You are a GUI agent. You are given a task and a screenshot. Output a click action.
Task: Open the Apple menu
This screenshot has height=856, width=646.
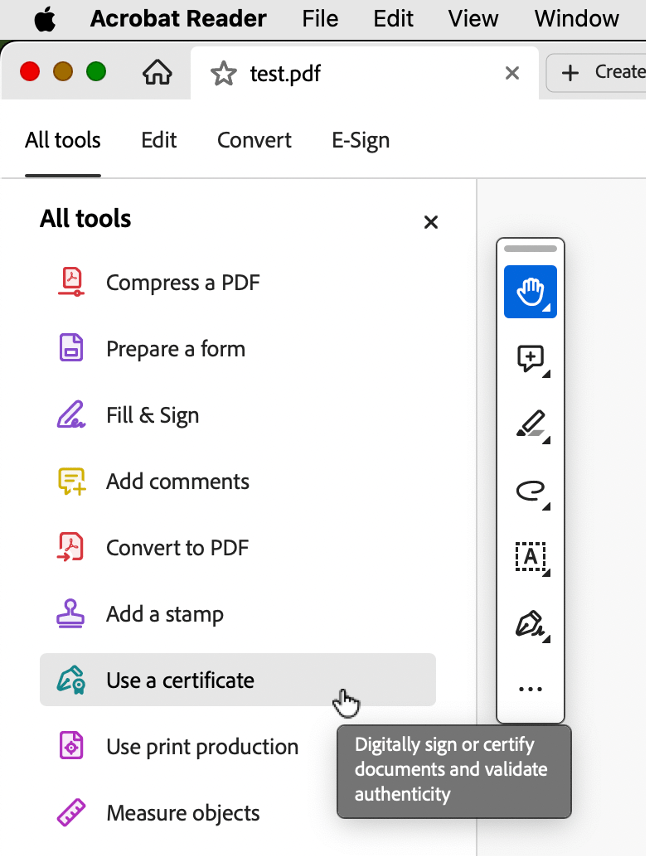point(45,19)
